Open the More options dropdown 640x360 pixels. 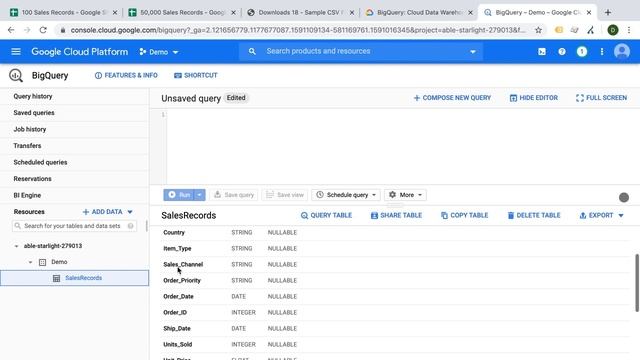(405, 195)
